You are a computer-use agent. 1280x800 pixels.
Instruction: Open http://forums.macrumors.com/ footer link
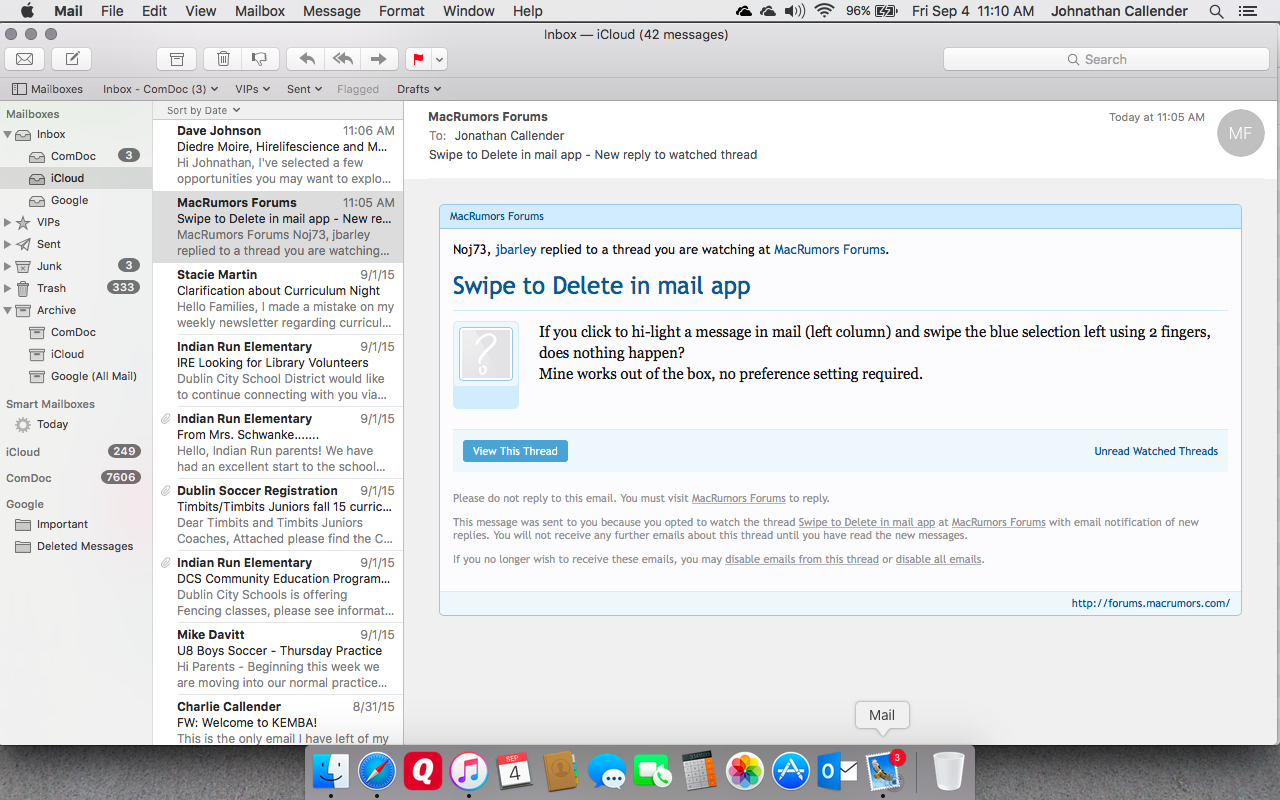(1151, 603)
